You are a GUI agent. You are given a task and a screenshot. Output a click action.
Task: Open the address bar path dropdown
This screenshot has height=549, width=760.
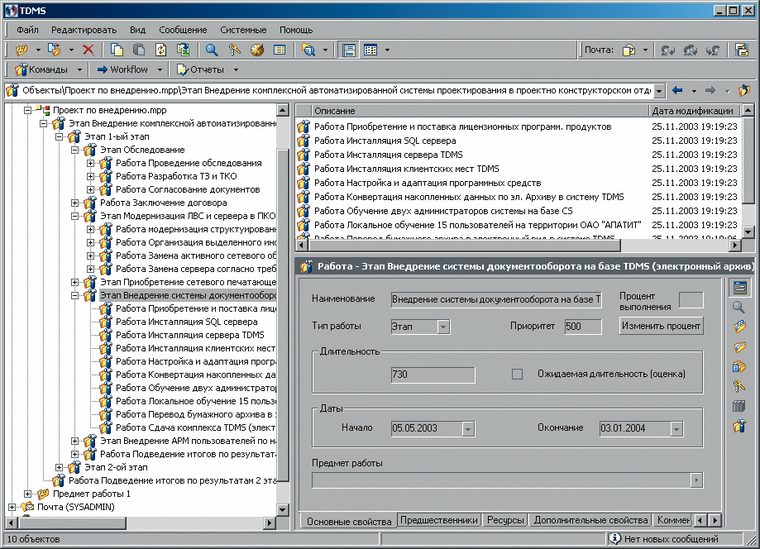click(x=659, y=91)
